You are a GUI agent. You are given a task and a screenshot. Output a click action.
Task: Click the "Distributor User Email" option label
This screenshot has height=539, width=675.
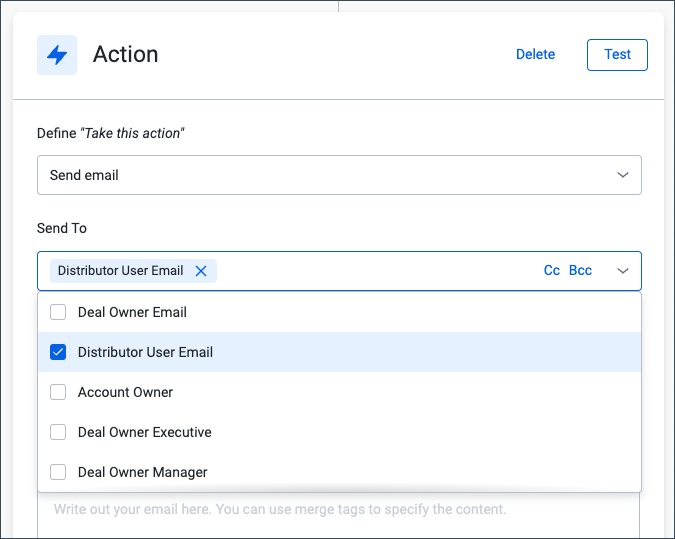point(146,352)
